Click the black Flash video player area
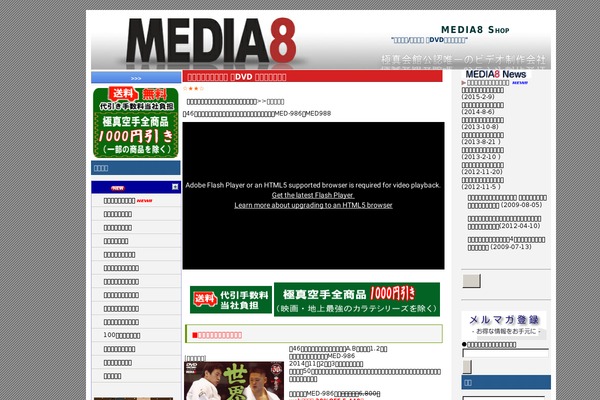 tap(313, 196)
